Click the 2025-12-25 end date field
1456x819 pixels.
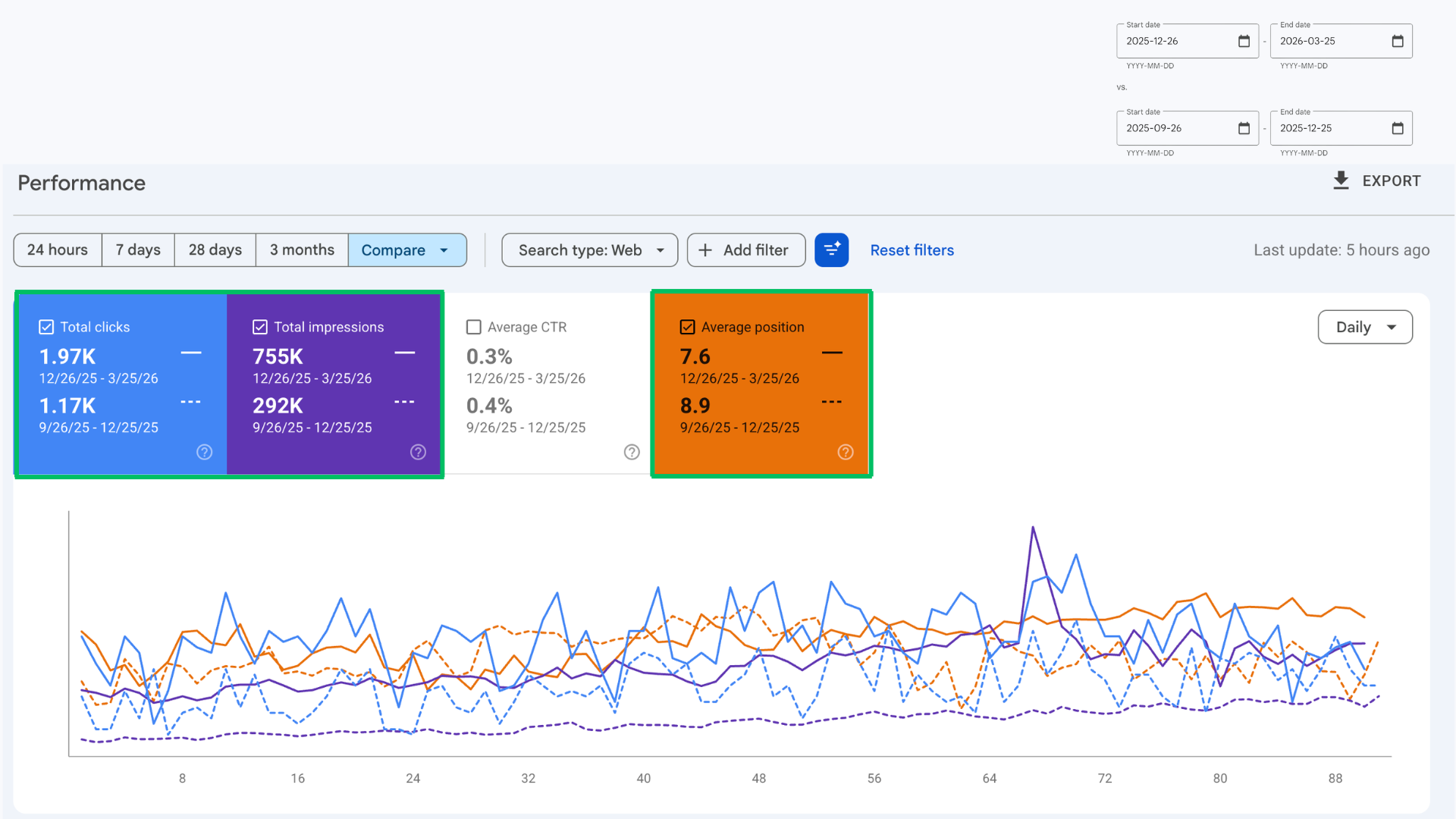[x=1341, y=128]
